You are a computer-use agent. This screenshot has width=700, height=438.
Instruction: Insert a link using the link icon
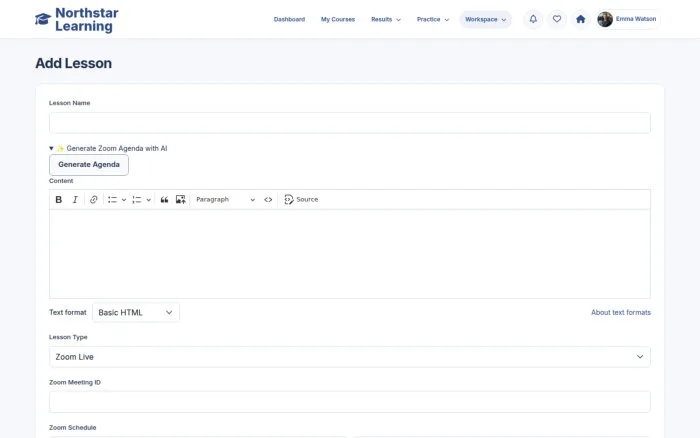click(93, 200)
